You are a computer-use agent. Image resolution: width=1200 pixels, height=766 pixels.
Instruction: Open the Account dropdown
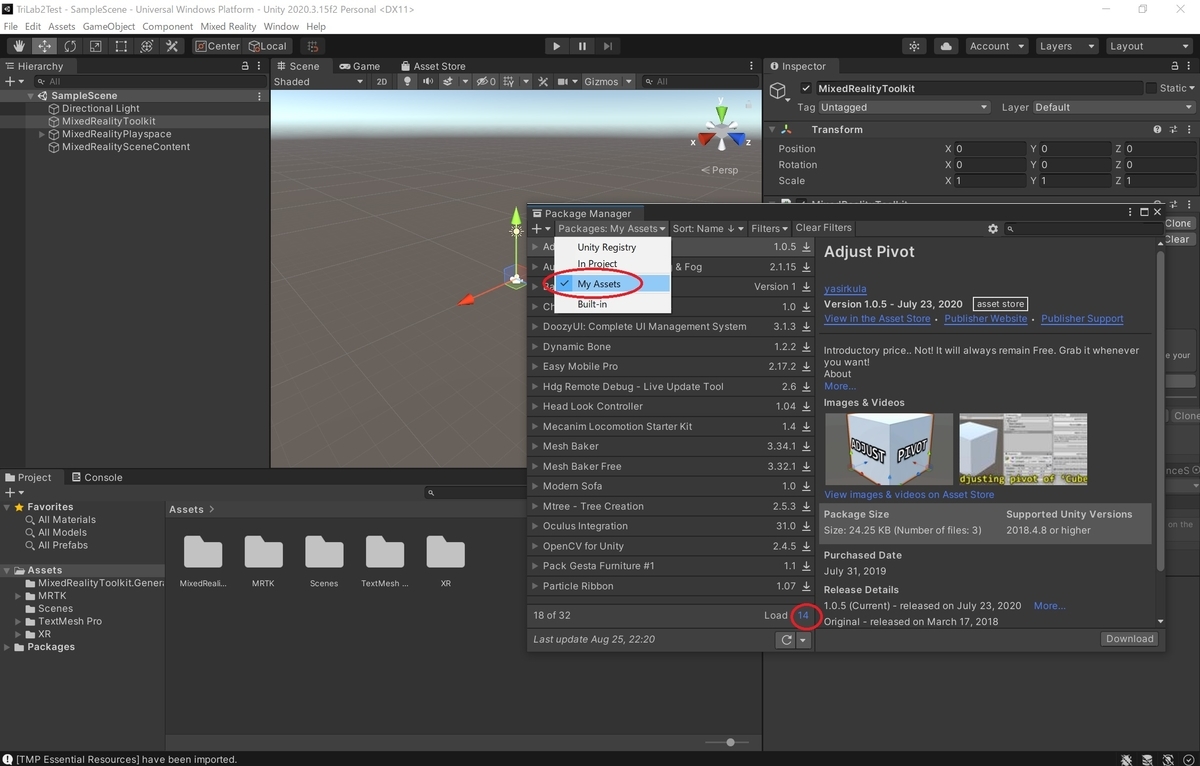[997, 46]
